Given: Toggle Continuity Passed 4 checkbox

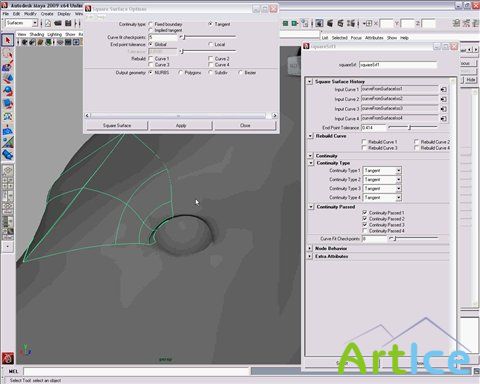Looking at the screenshot, I should click(x=365, y=231).
